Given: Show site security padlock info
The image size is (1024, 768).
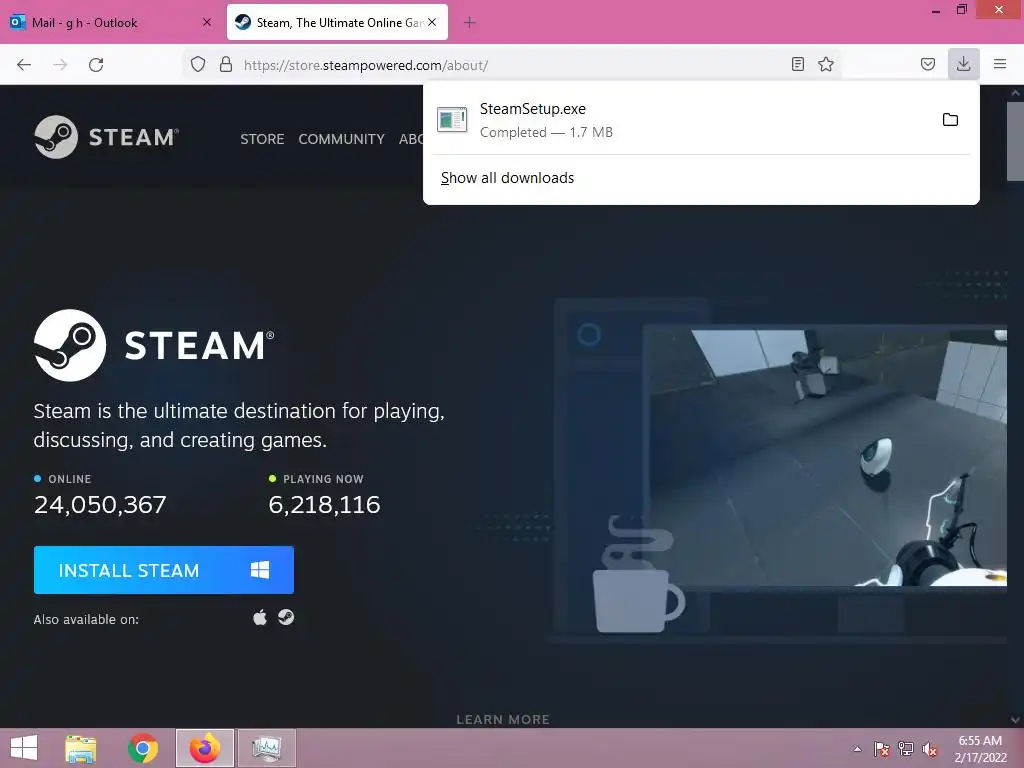Looking at the screenshot, I should coord(226,64).
